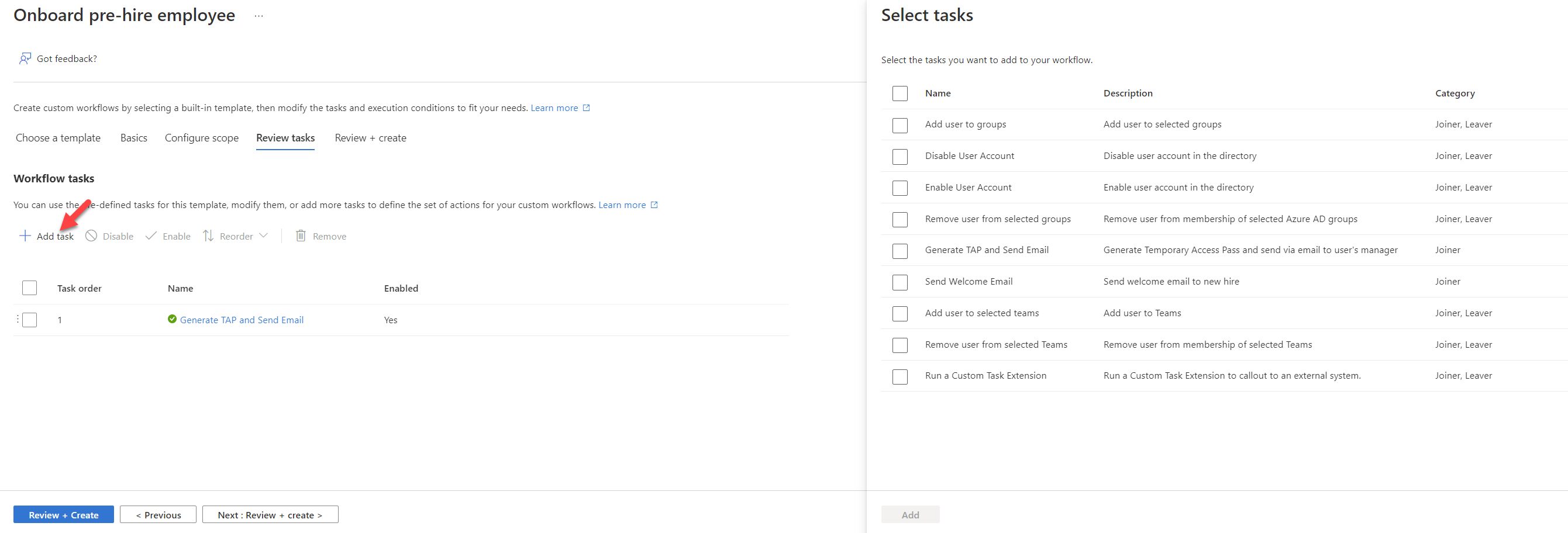1568x533 pixels.
Task: Open Learn more link under custom workflows text
Action: [x=554, y=108]
